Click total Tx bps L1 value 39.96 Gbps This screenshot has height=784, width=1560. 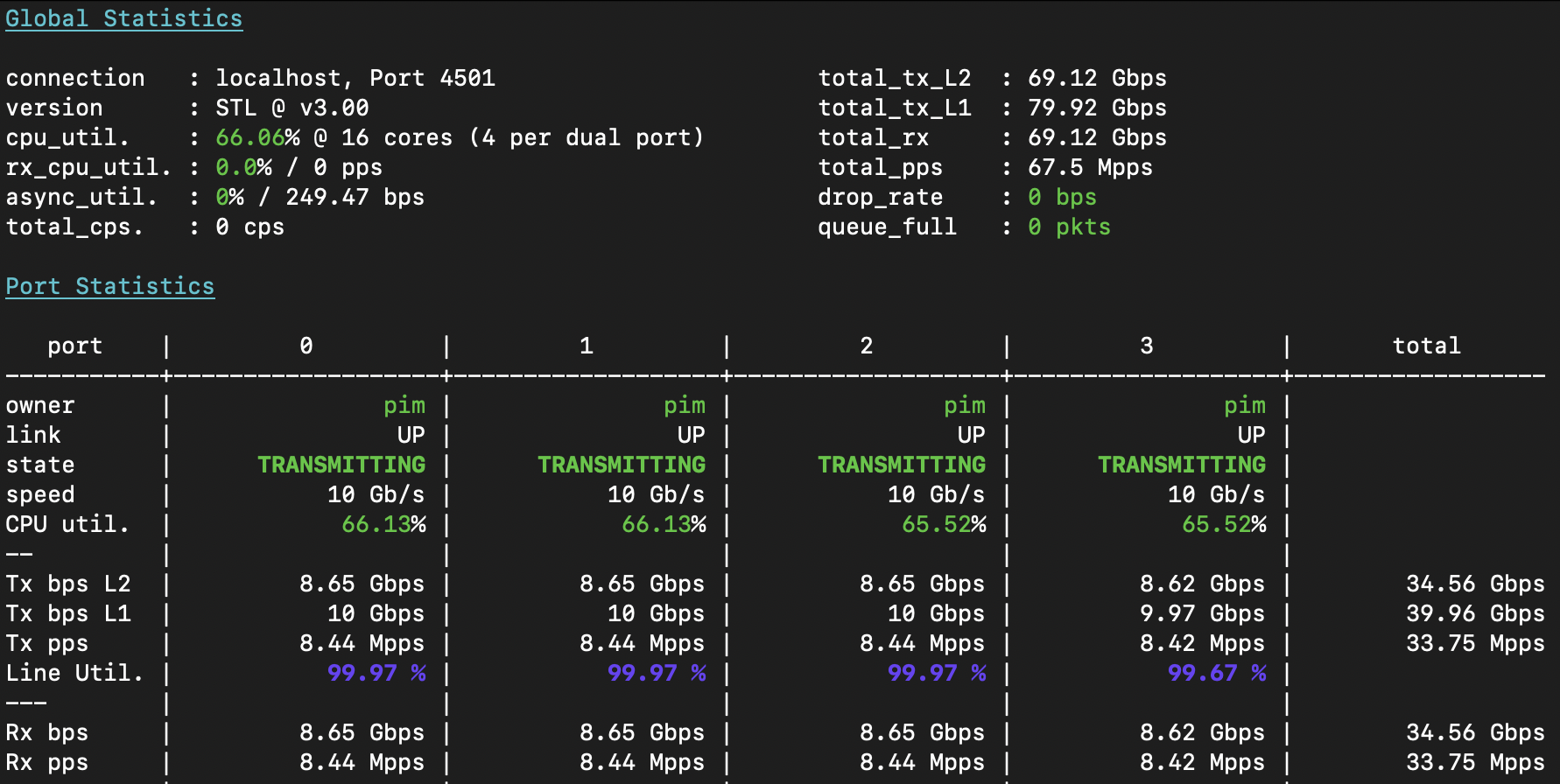(x=1475, y=613)
